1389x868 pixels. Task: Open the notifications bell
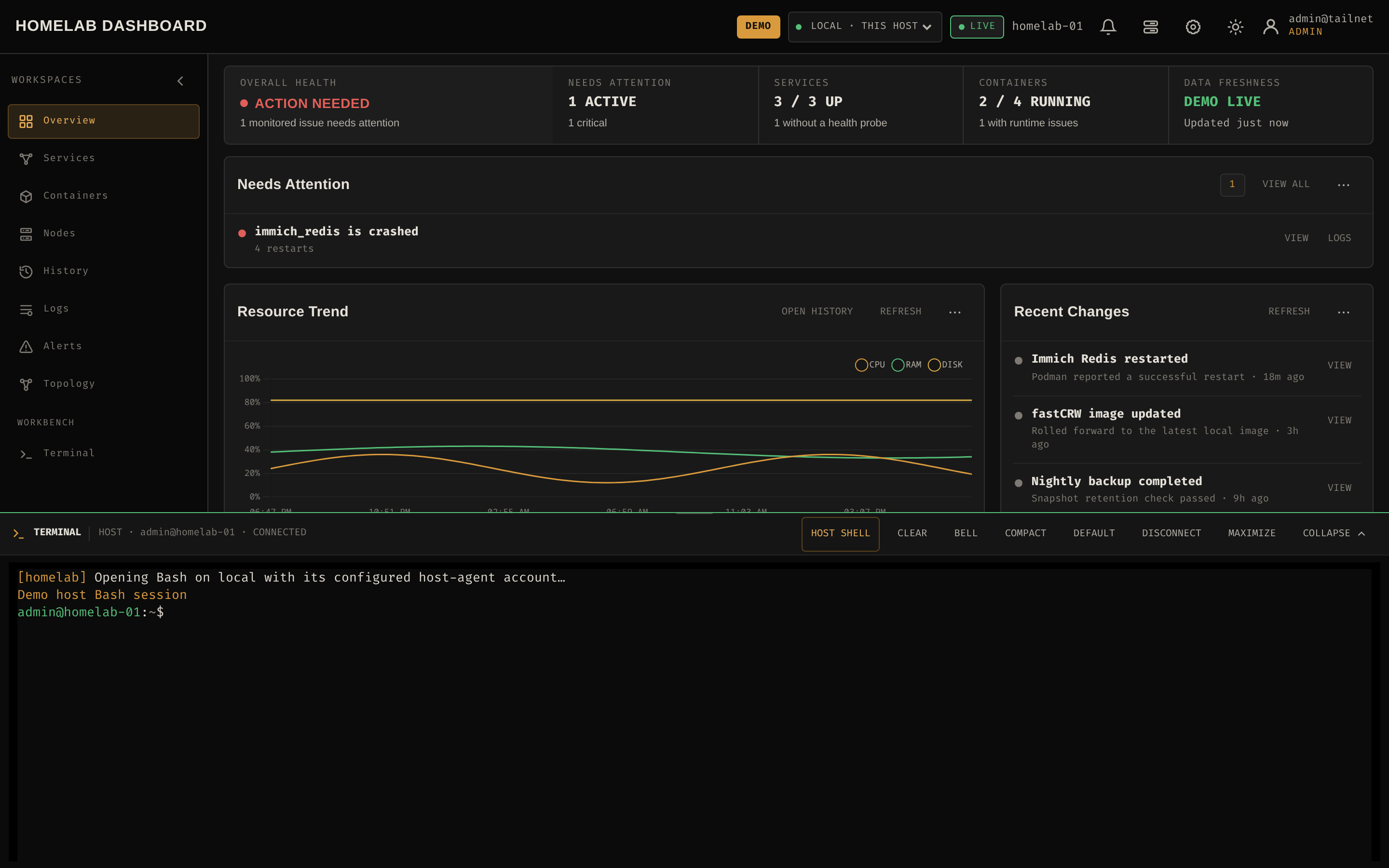click(x=1108, y=27)
